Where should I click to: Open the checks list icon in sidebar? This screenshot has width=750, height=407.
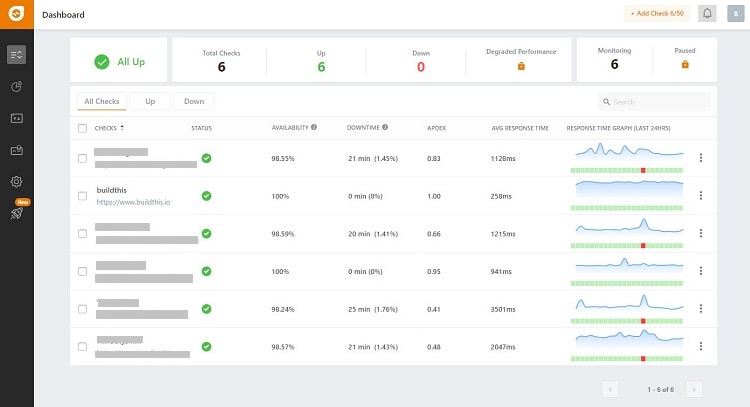pos(16,55)
